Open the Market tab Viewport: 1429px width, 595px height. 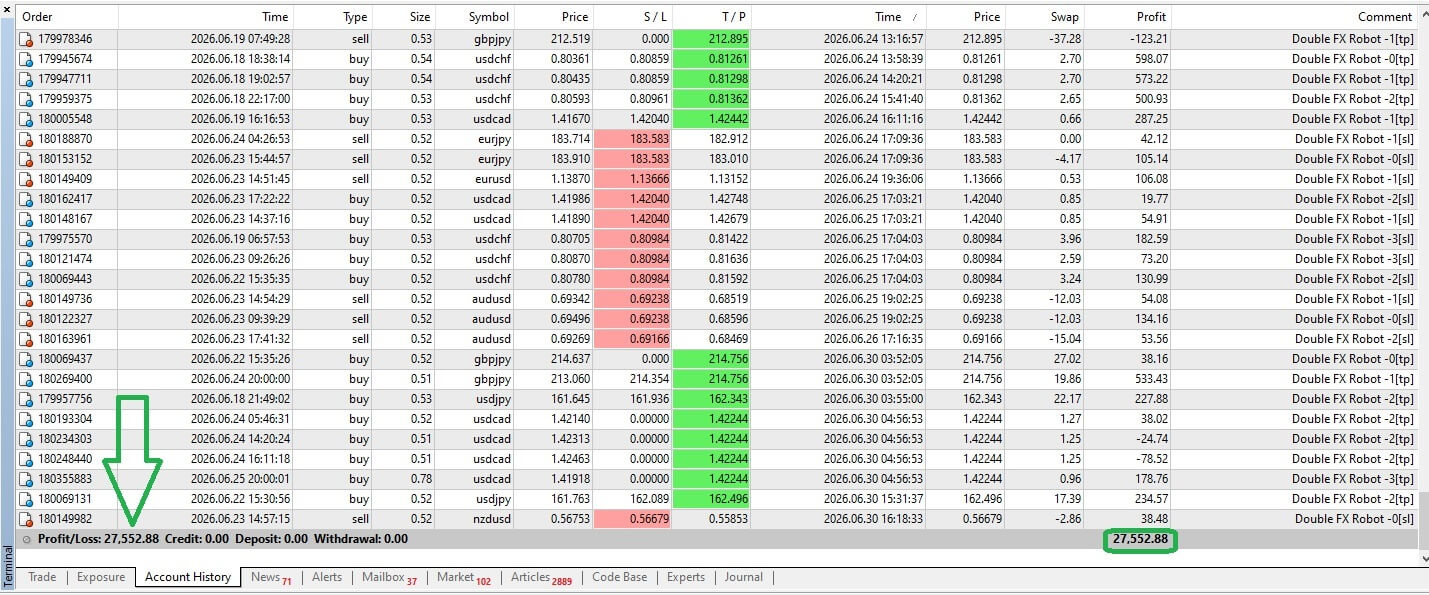(464, 577)
